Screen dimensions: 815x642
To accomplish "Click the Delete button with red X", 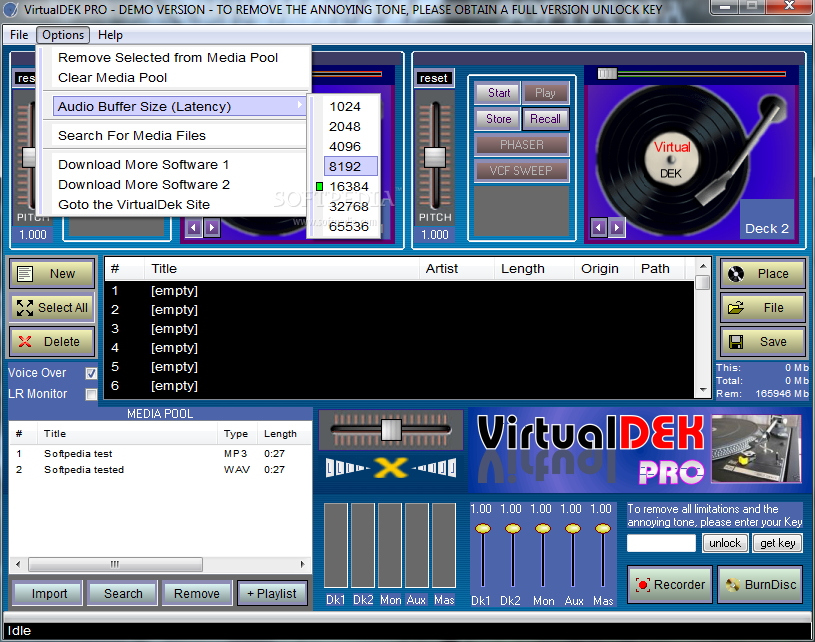I will [52, 342].
